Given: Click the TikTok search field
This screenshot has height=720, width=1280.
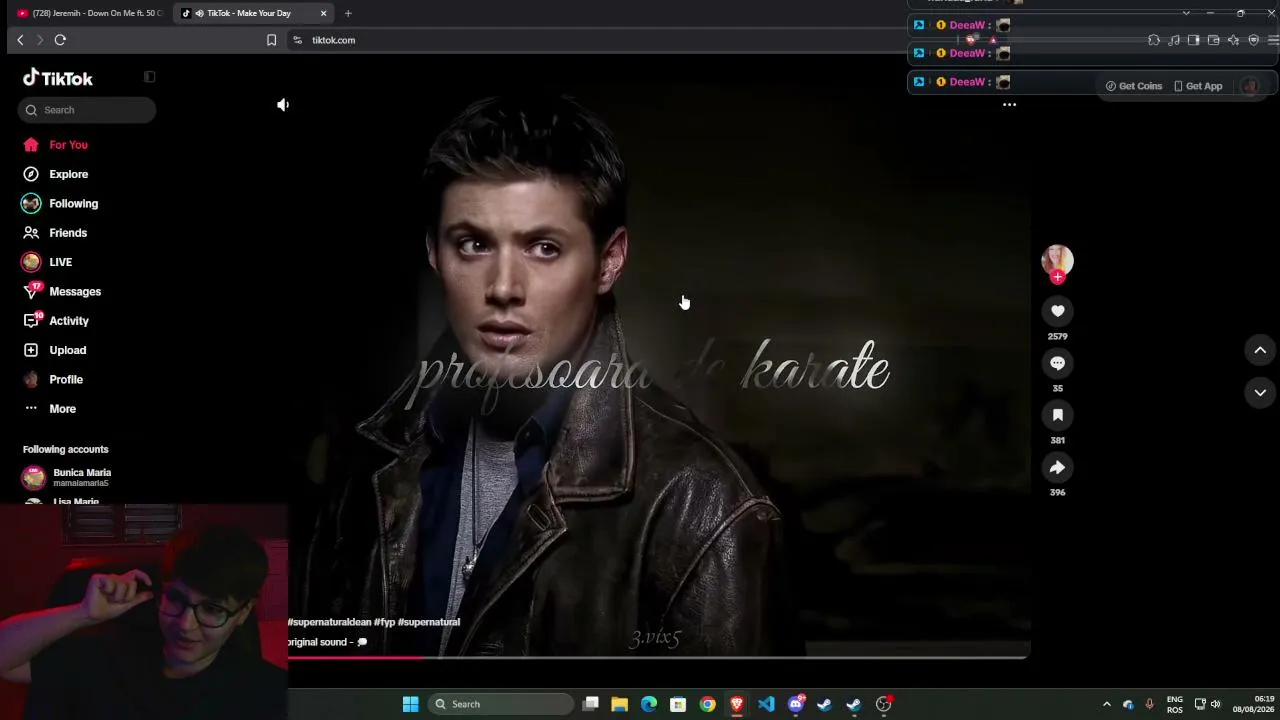Looking at the screenshot, I should coord(87,110).
